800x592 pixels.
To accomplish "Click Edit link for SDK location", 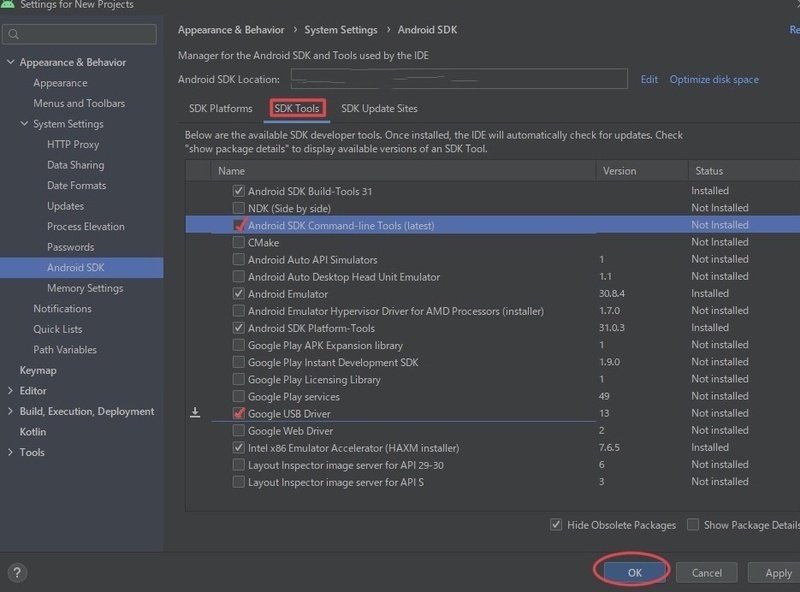I will point(649,79).
